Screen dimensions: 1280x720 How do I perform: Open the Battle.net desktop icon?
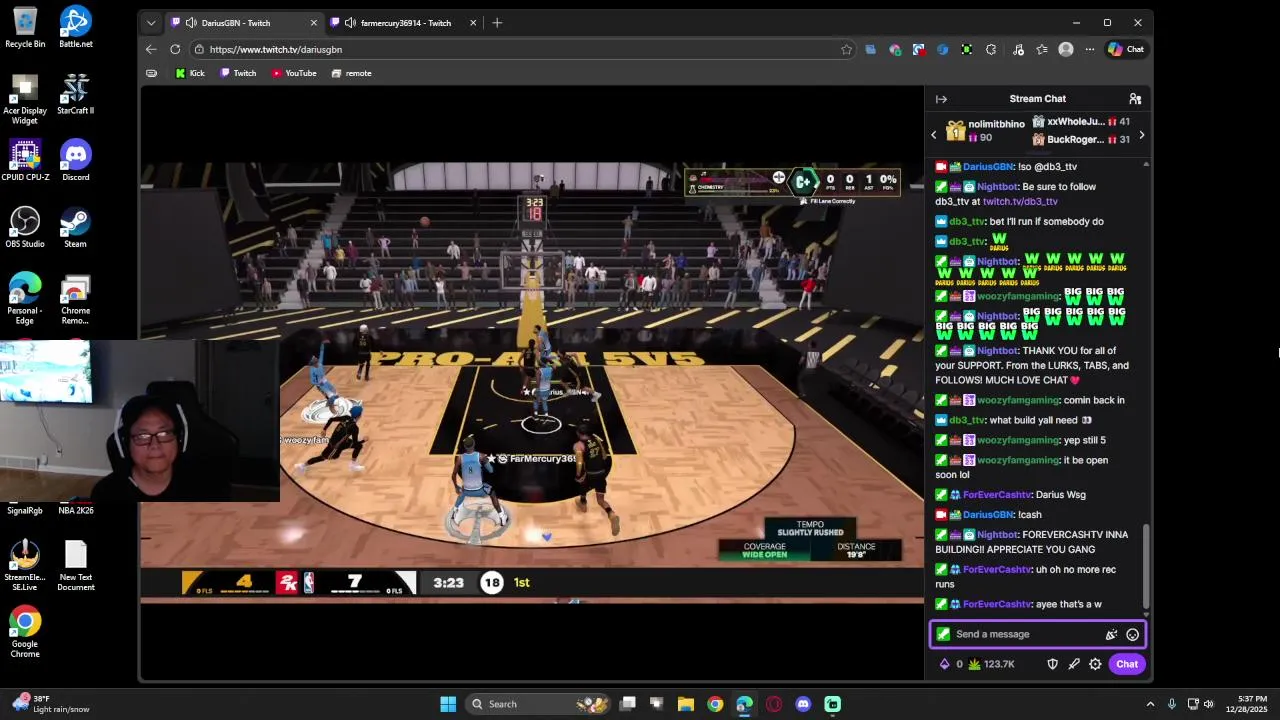[x=75, y=28]
